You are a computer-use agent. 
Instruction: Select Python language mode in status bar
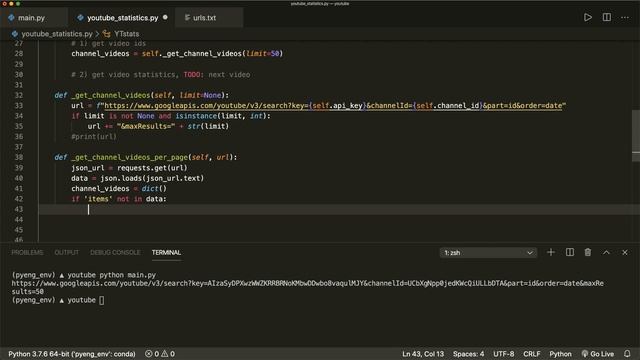(560, 353)
